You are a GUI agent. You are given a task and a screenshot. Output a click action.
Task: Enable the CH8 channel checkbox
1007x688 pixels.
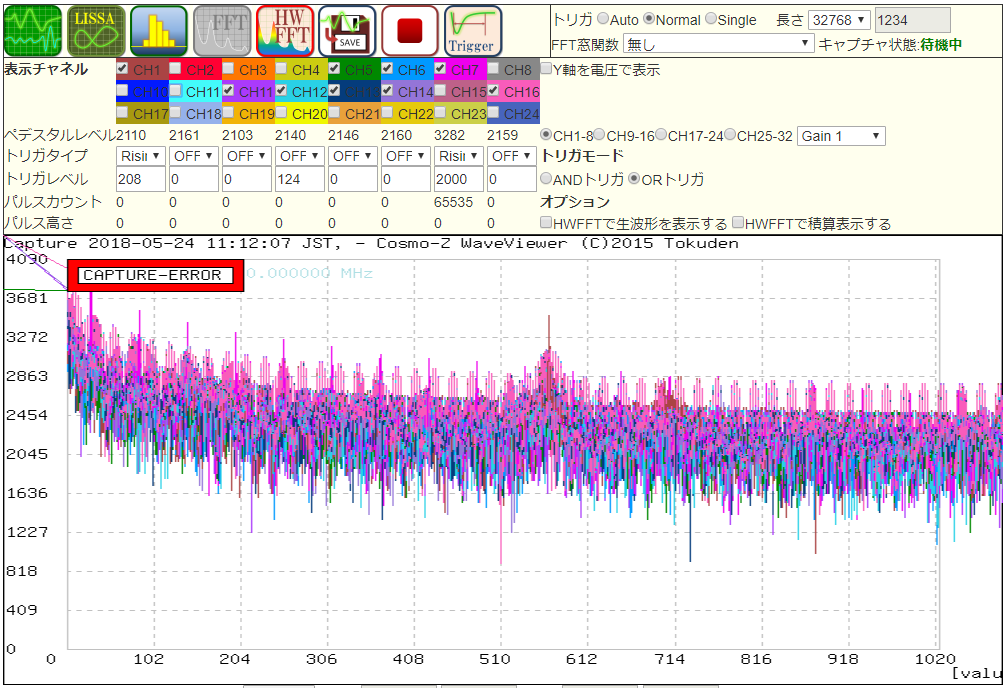pos(494,69)
